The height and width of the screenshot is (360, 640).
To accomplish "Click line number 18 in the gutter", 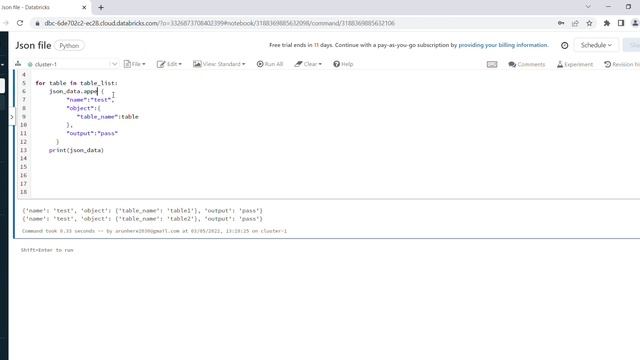I will pos(23,192).
